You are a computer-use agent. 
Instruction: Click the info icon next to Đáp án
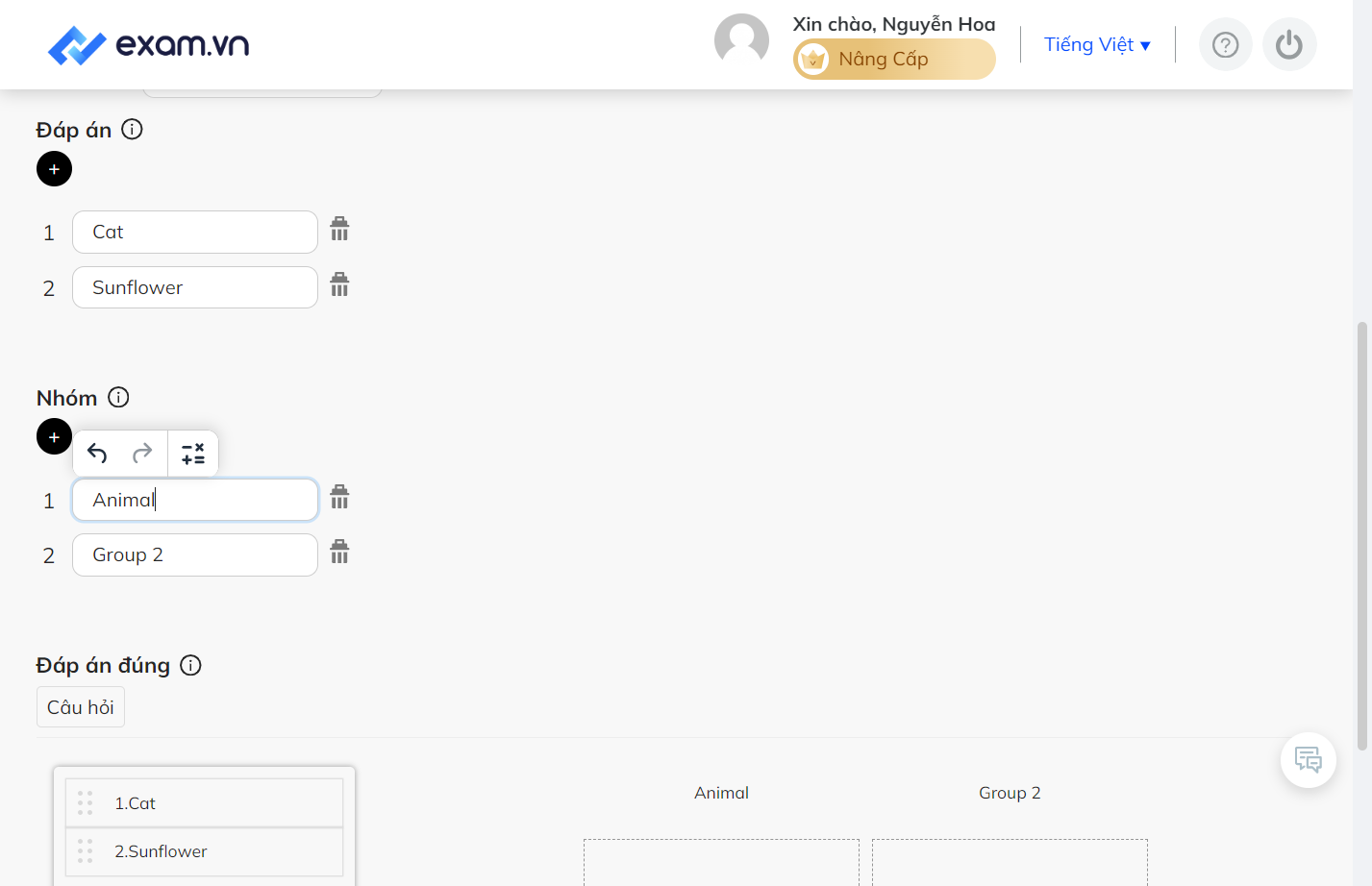133,129
